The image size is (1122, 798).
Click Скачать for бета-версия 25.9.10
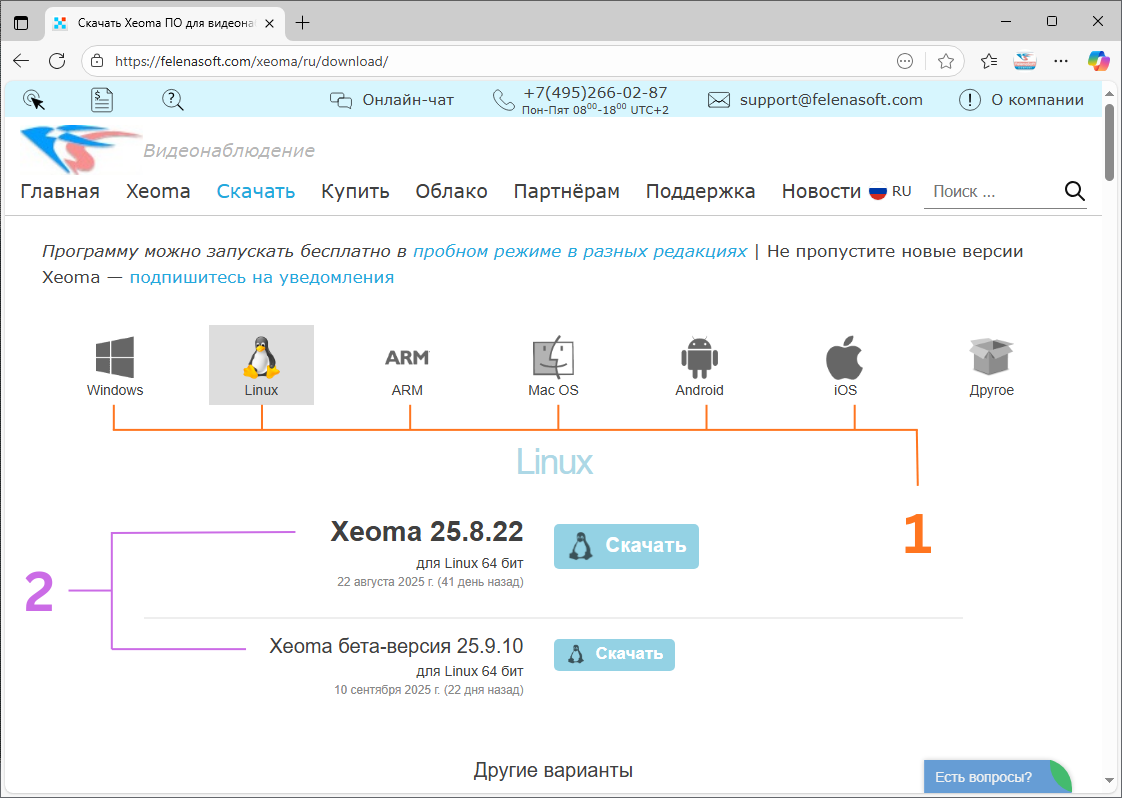point(614,654)
